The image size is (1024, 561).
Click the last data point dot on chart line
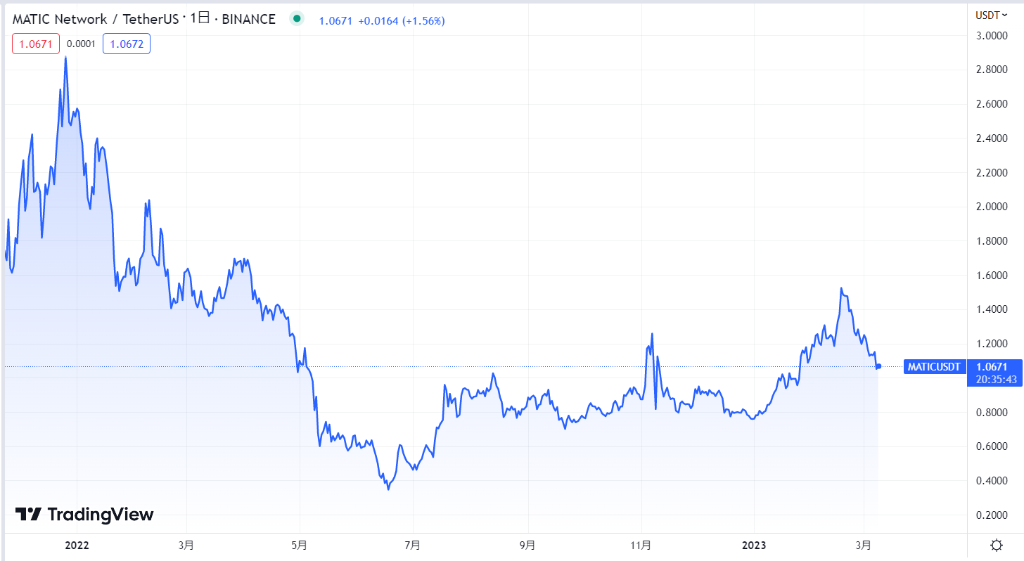click(878, 366)
